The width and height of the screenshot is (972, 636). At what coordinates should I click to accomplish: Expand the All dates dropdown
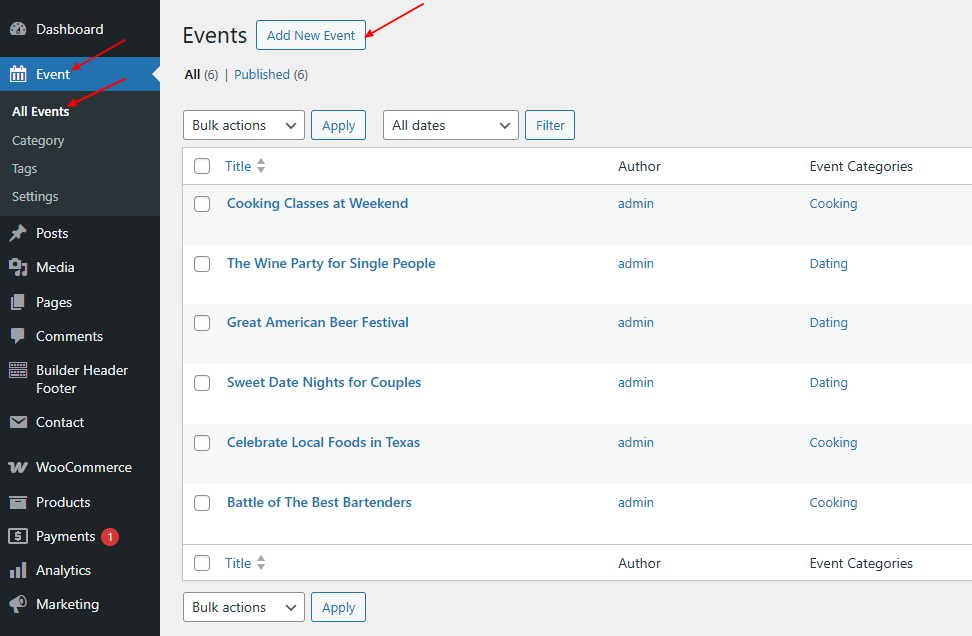pos(451,125)
